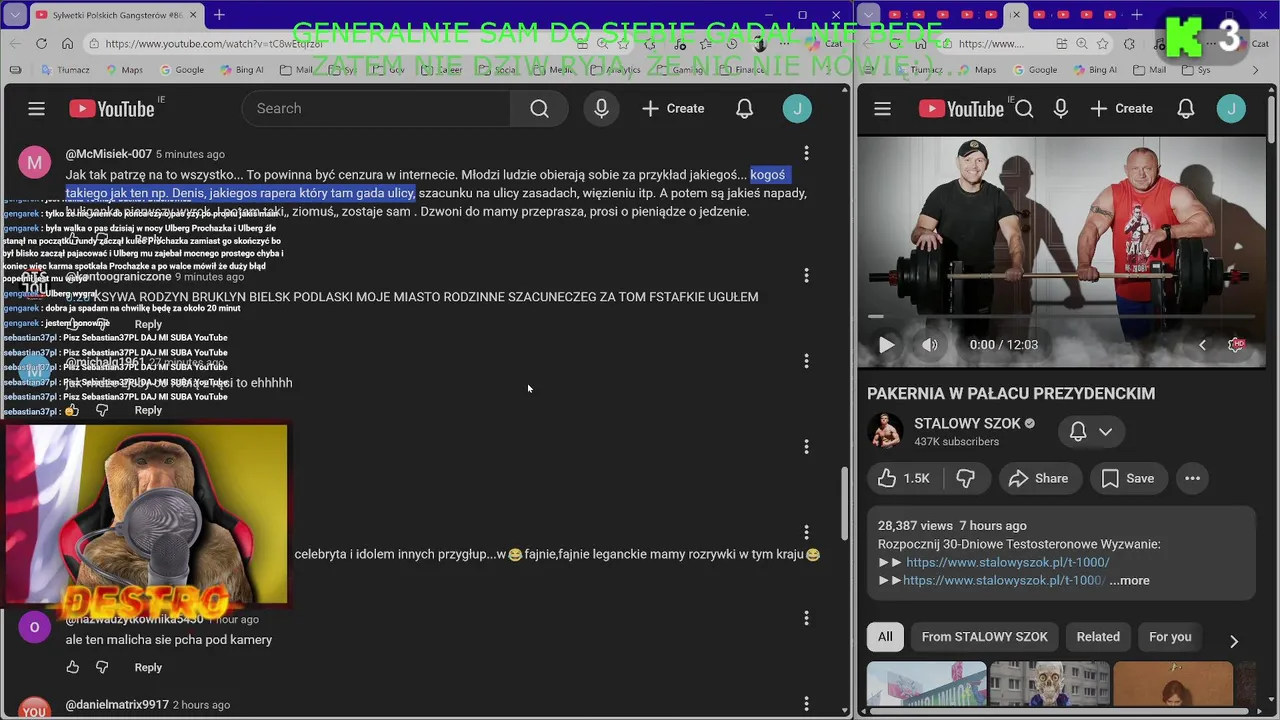The width and height of the screenshot is (1280, 720).
Task: Click microphone icon in right YouTube window
Action: (1060, 109)
